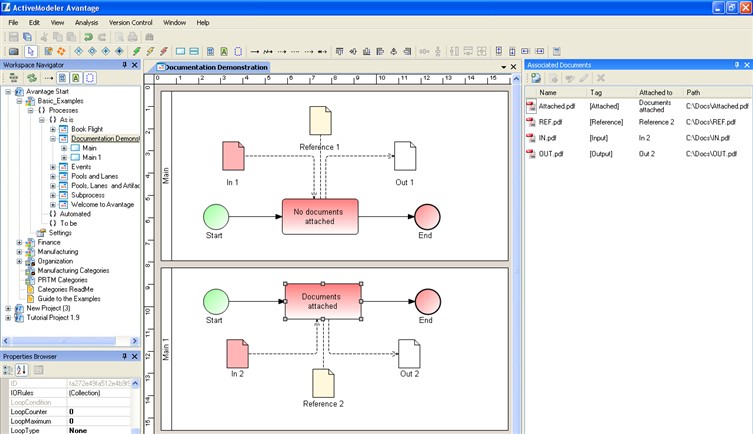The image size is (753, 434).
Task: Click the first blue diamond gateway icon
Action: pos(78,51)
